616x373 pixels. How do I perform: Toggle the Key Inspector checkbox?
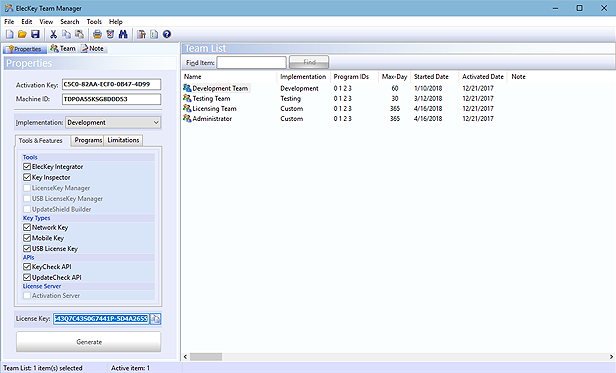pos(27,177)
